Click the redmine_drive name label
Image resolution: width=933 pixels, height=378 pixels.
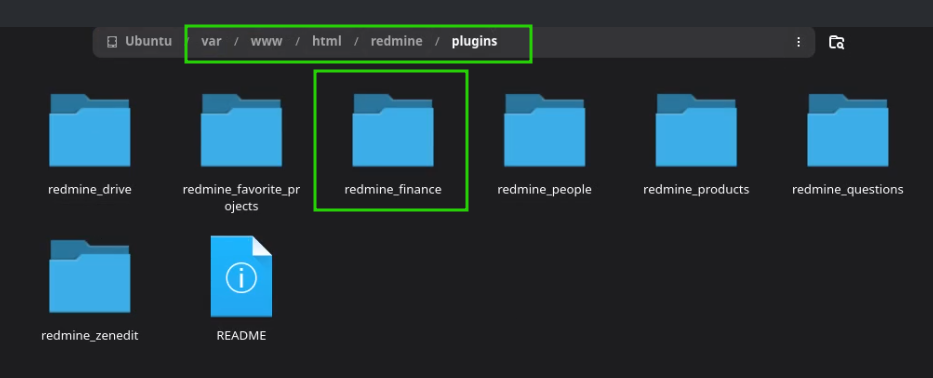coord(90,189)
